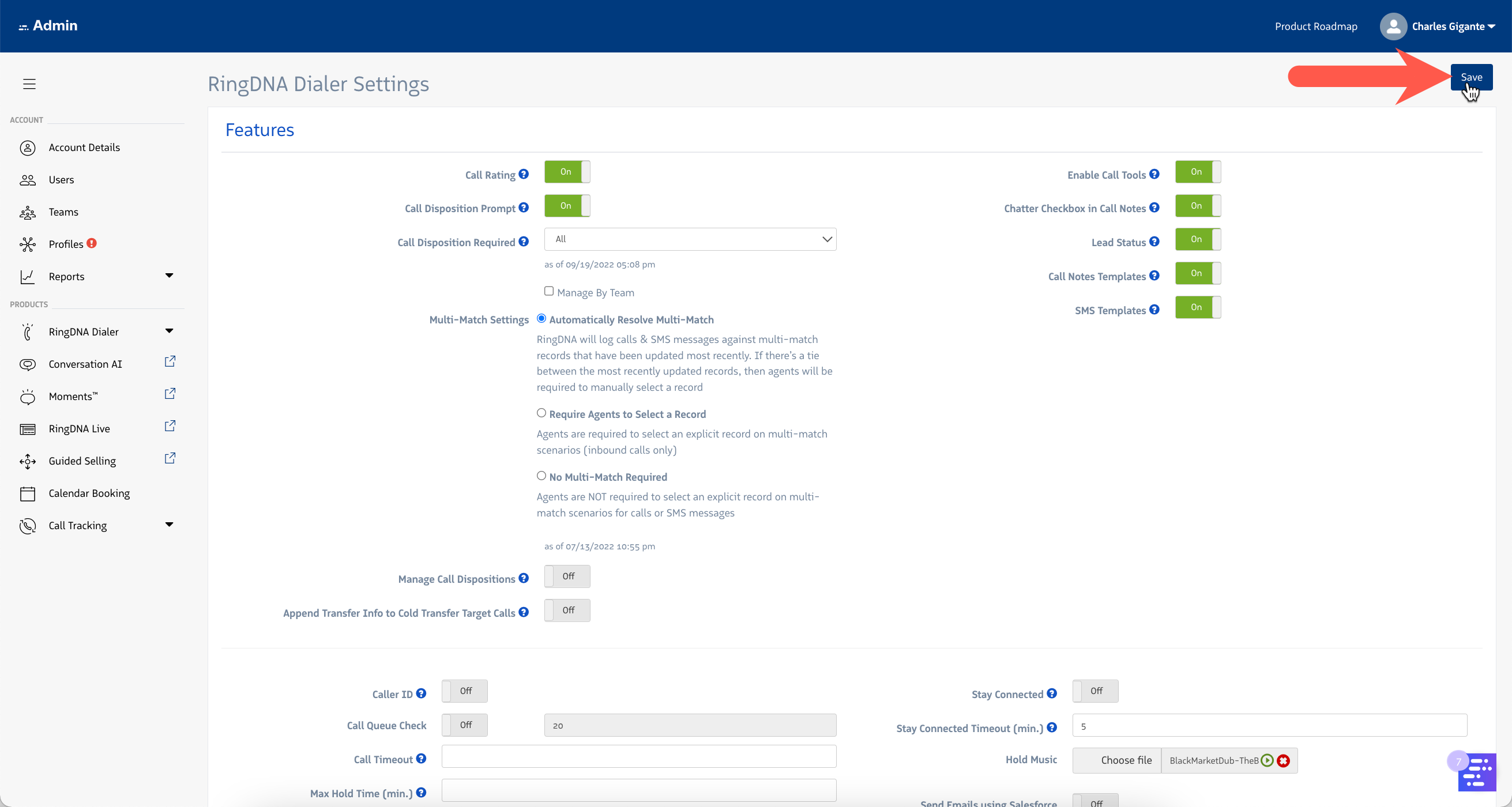Select Require Agents to Select a Record
Screen dimensions: 1512x807
pyautogui.click(x=541, y=413)
